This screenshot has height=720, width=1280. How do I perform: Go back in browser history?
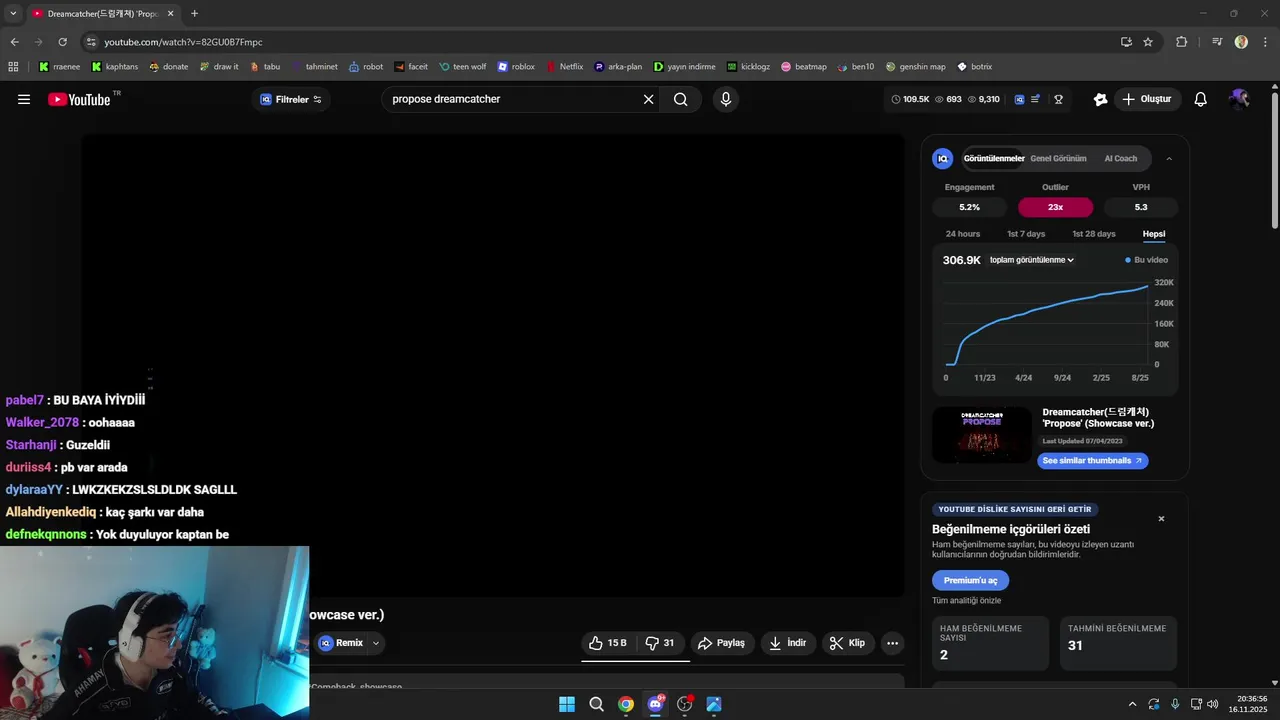(x=14, y=42)
